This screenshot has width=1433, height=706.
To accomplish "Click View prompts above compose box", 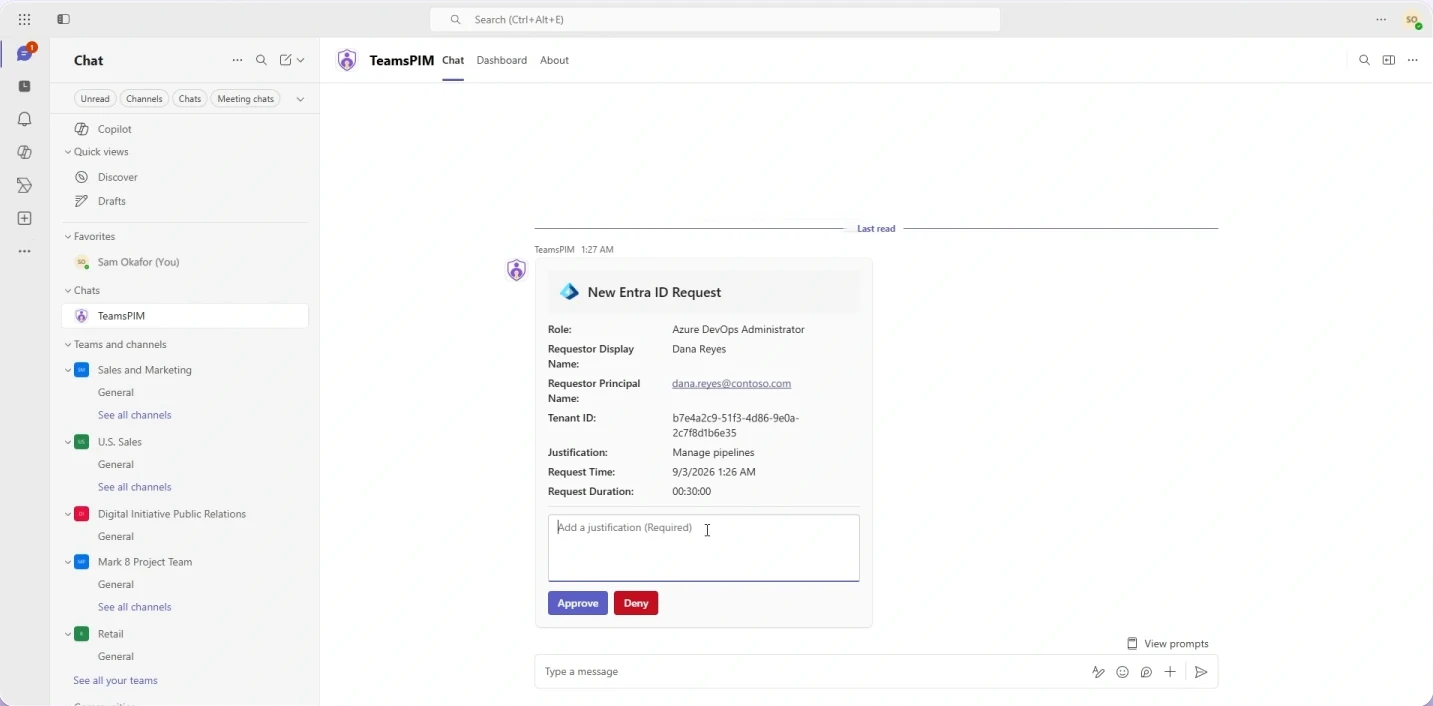I will pos(1168,644).
